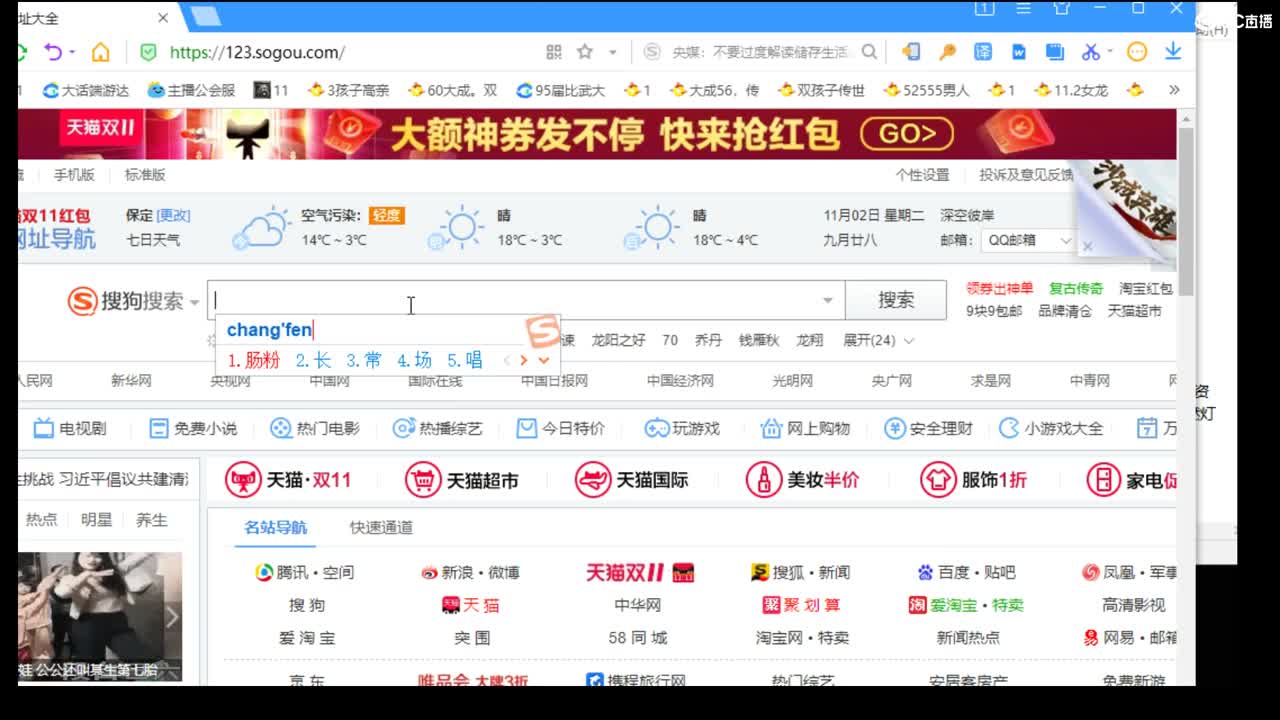Select IME candidate 2.长
Image resolution: width=1280 pixels, height=720 pixels.
click(313, 360)
